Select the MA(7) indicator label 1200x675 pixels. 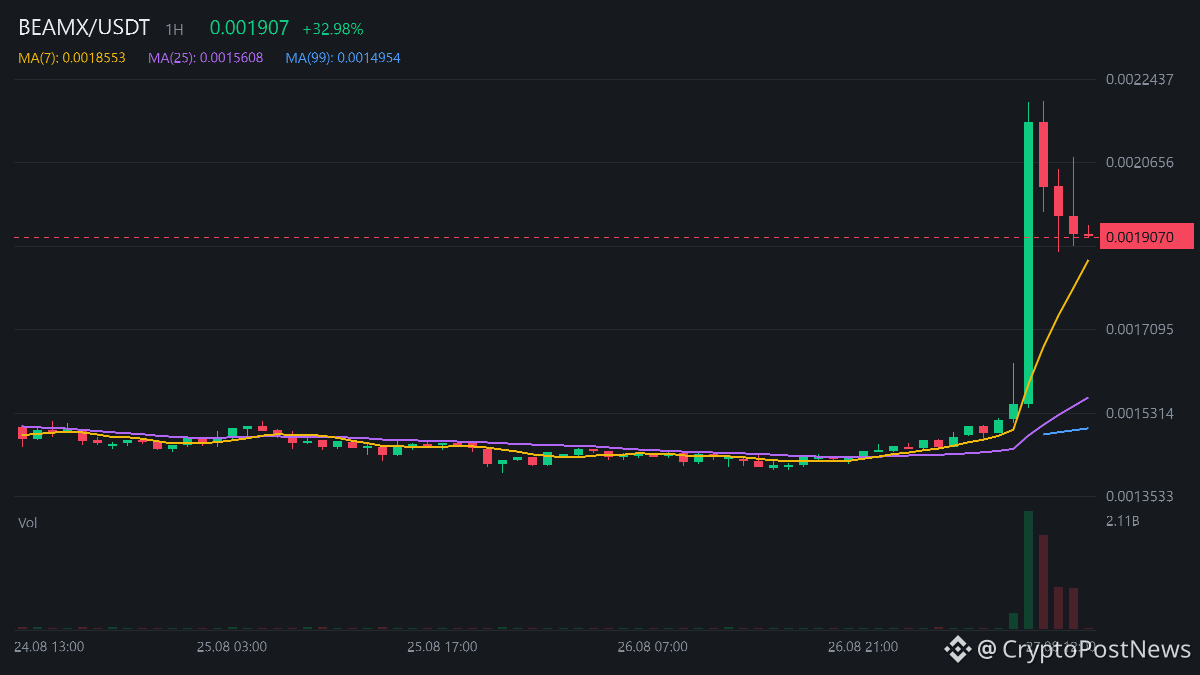click(x=72, y=58)
